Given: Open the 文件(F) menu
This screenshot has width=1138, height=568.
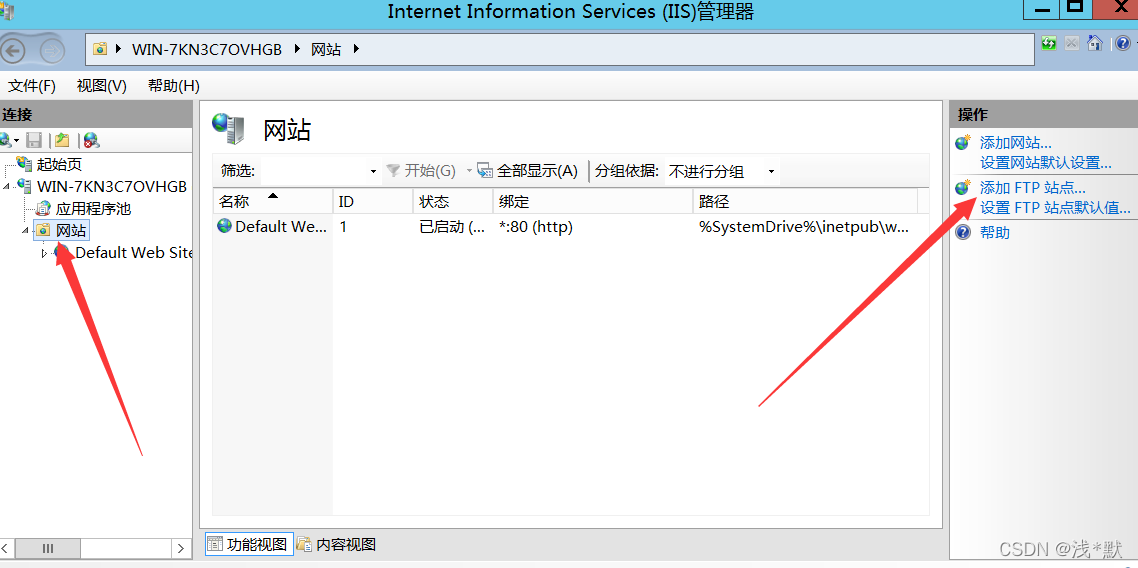Looking at the screenshot, I should (32, 86).
